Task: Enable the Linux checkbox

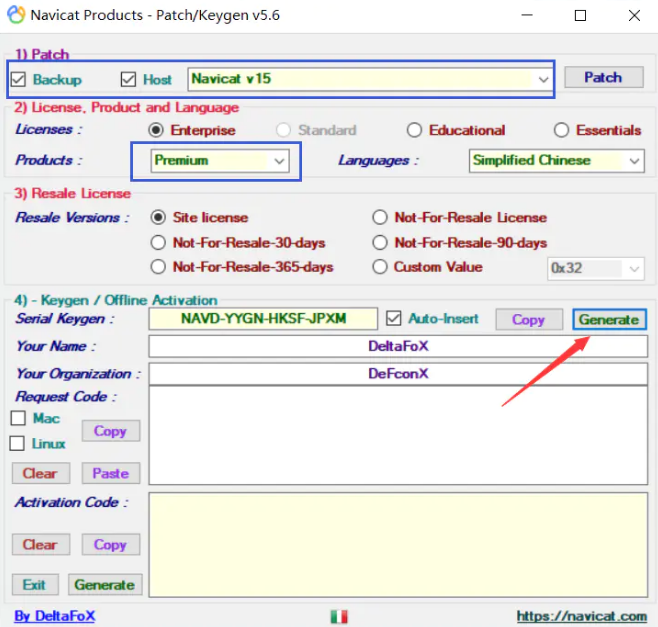Action: (17, 444)
